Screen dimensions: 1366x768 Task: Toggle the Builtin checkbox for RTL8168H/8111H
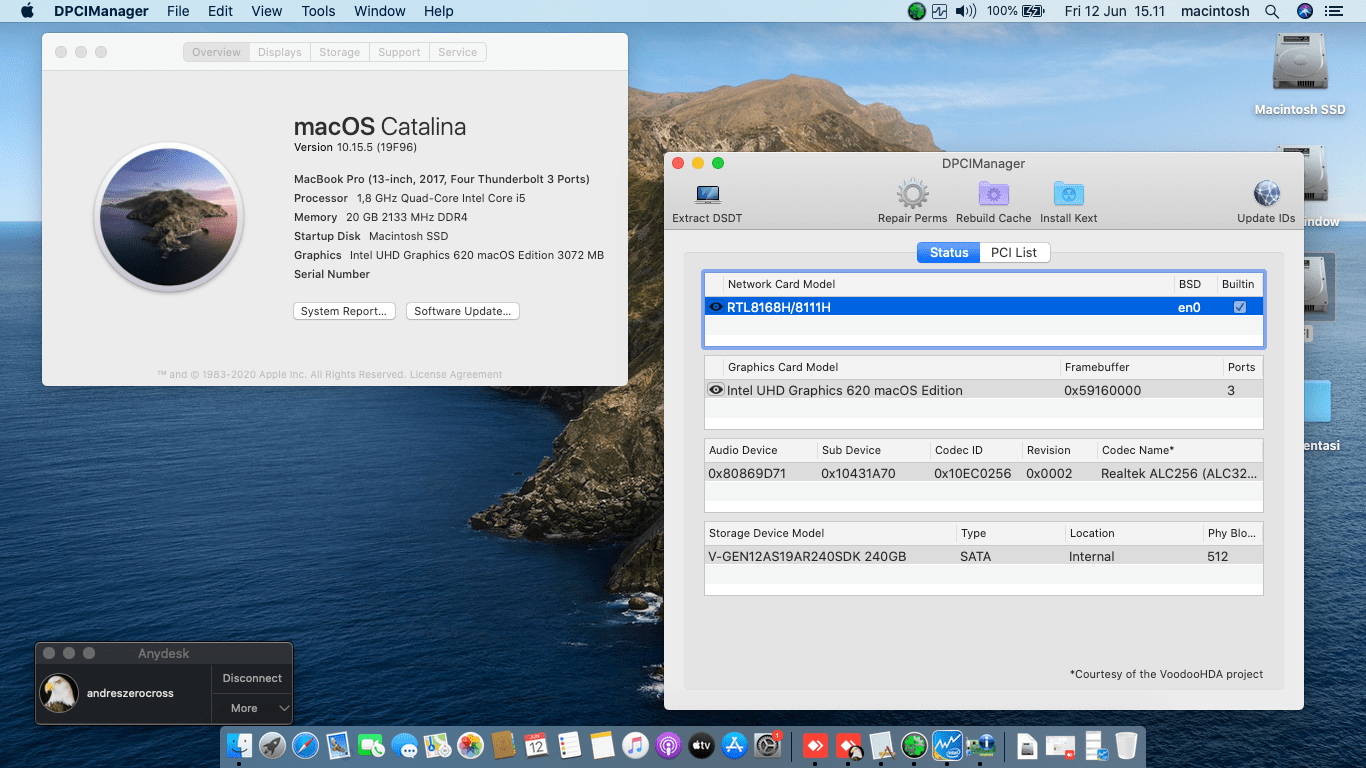(1240, 307)
